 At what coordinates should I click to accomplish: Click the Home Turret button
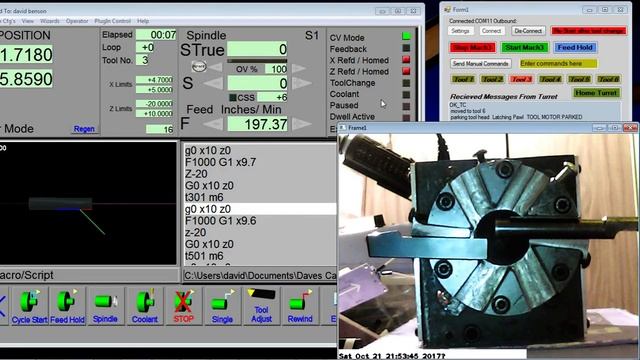[596, 93]
